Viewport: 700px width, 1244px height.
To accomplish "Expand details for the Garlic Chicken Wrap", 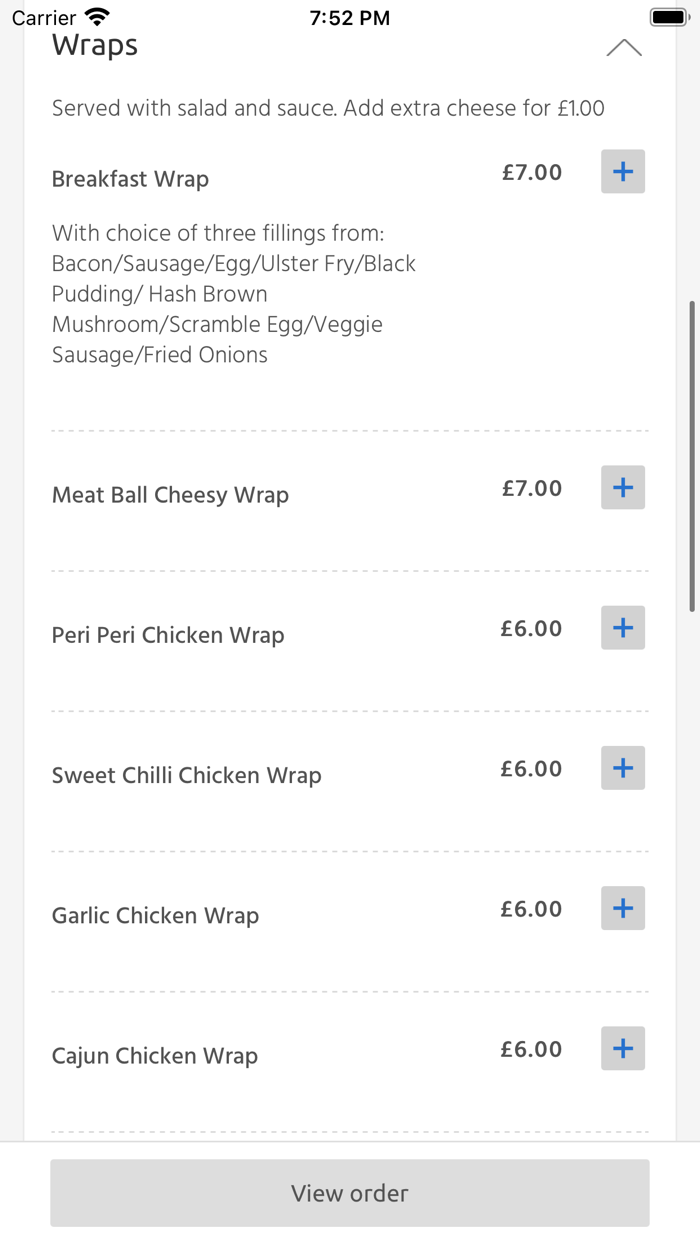I will coord(155,915).
